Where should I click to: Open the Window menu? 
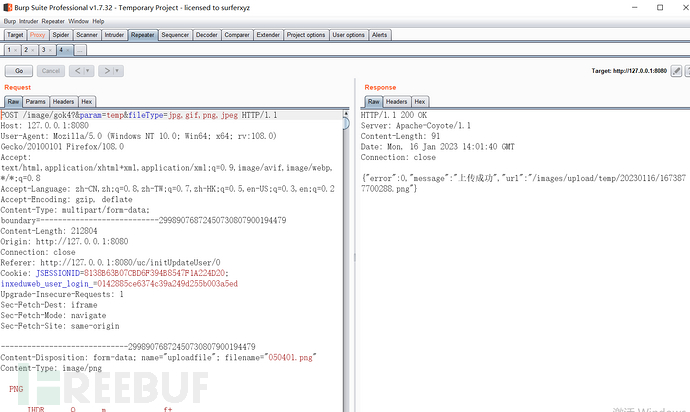[x=78, y=21]
